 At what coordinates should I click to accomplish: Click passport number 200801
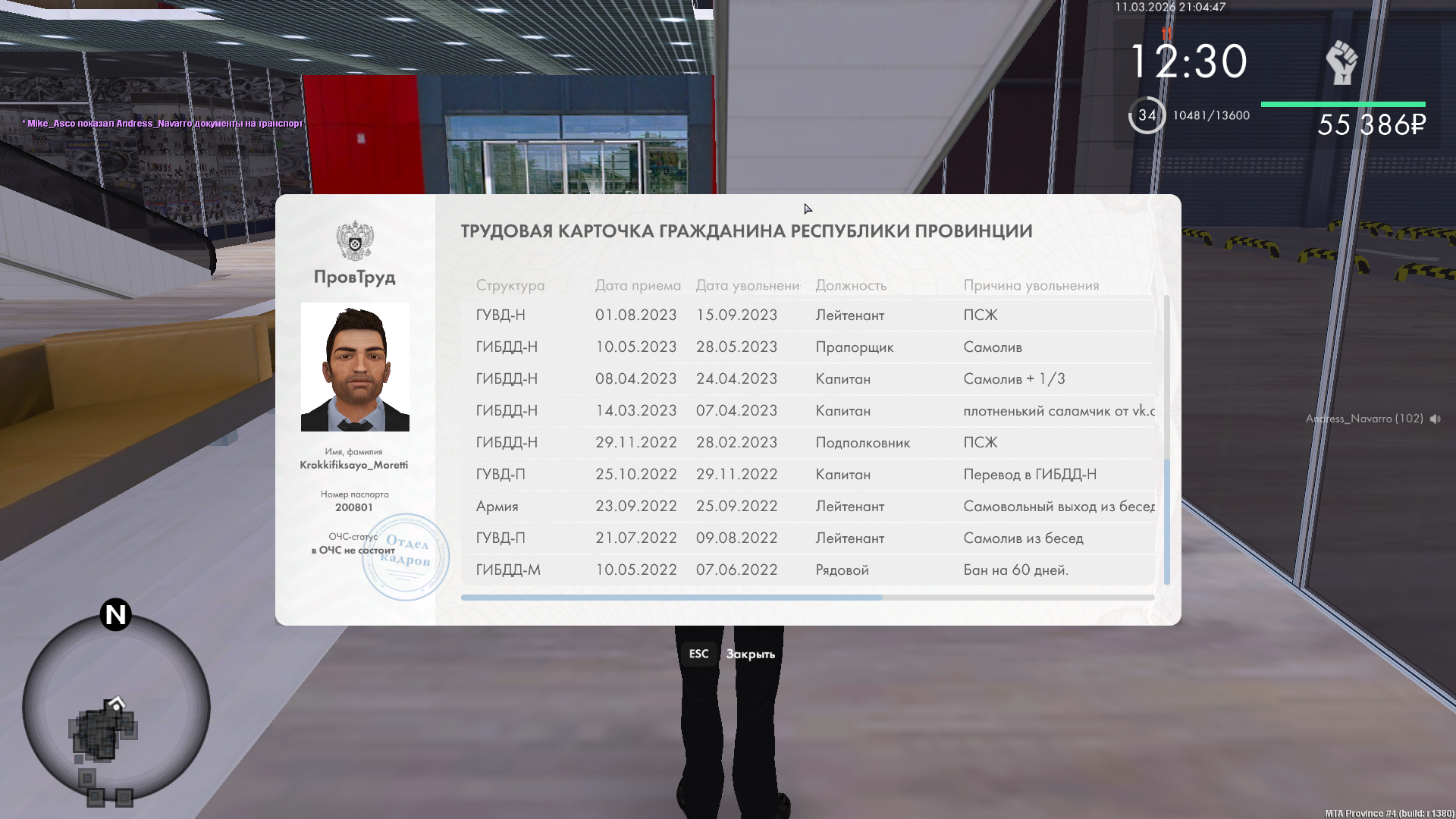pyautogui.click(x=354, y=507)
